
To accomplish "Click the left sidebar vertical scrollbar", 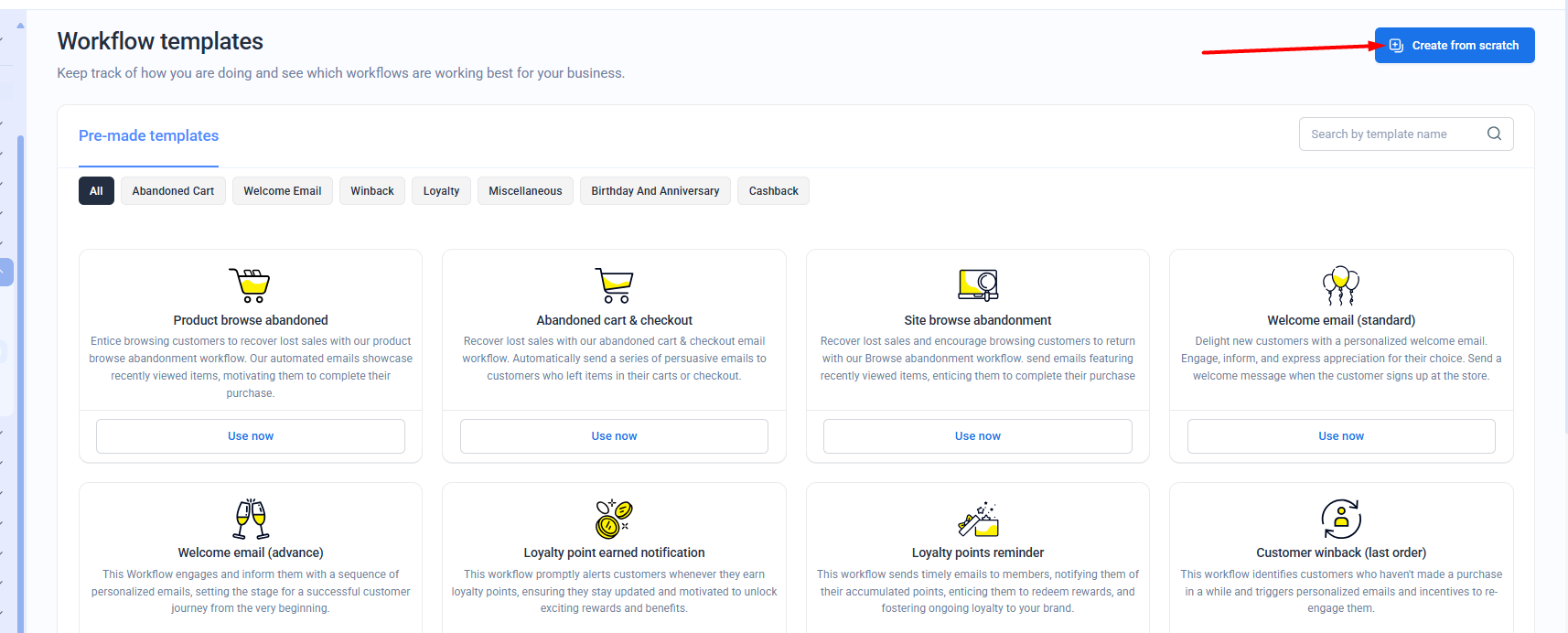I will (x=20, y=366).
